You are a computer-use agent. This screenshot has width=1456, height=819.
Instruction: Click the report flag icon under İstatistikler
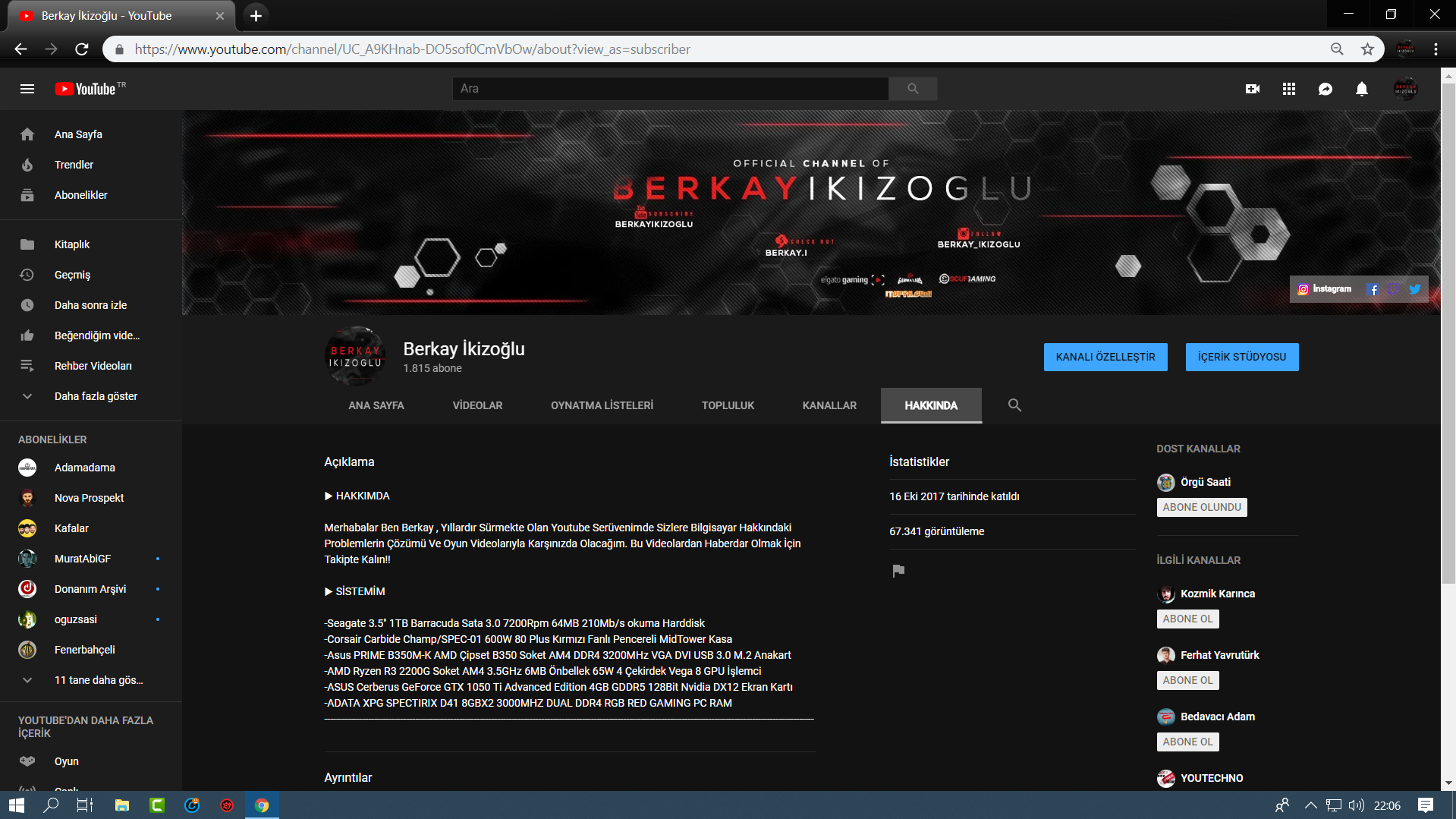pos(898,571)
